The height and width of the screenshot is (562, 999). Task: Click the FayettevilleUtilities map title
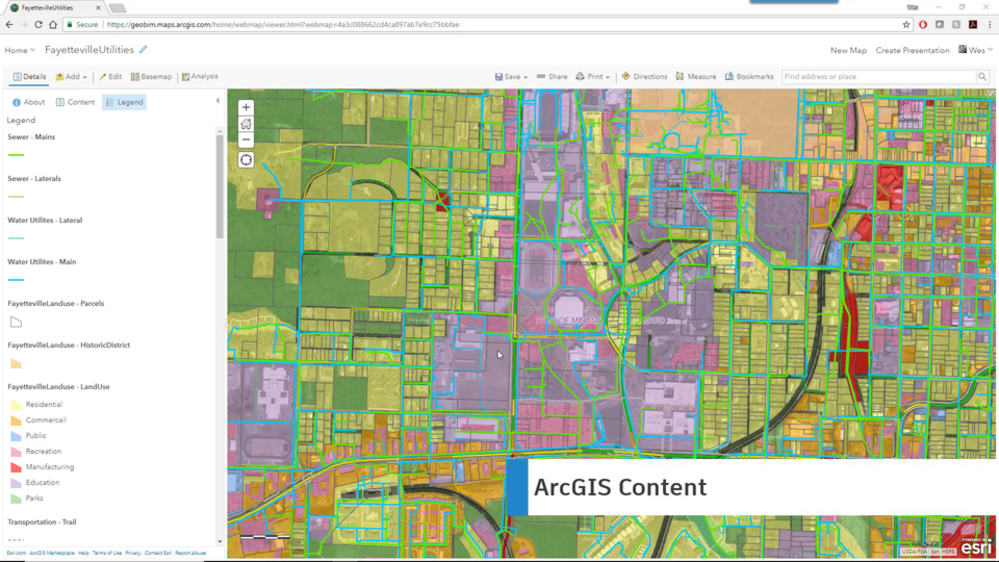[89, 50]
